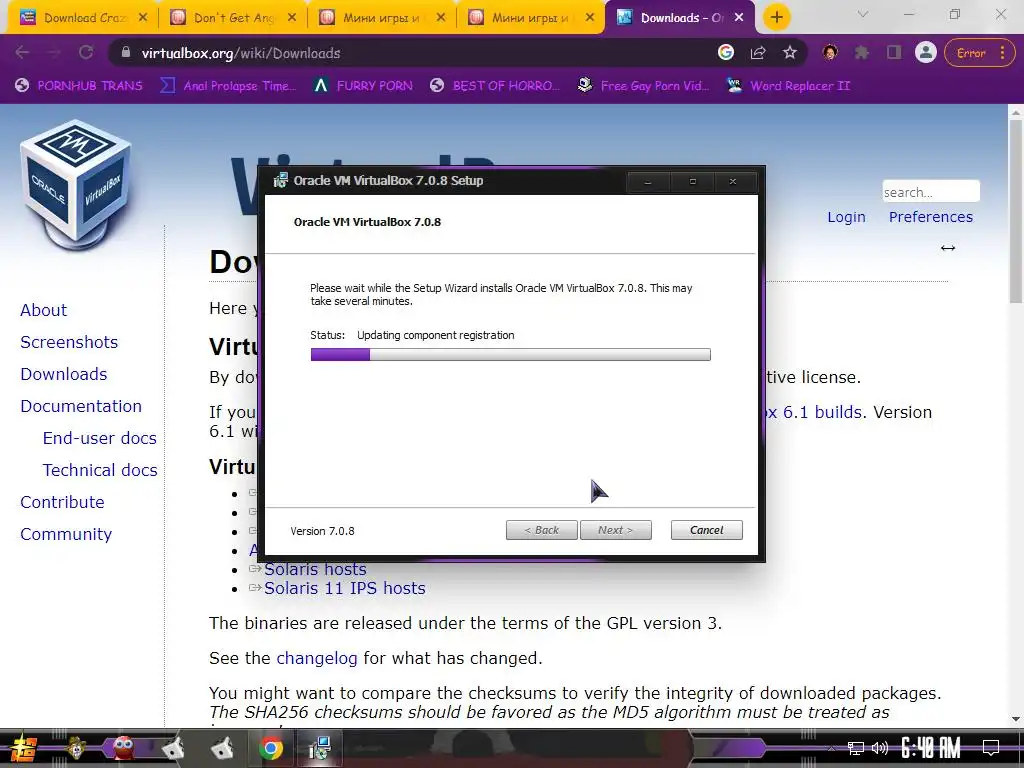Close the Downloads tab
The width and height of the screenshot is (1024, 768).
739,18
